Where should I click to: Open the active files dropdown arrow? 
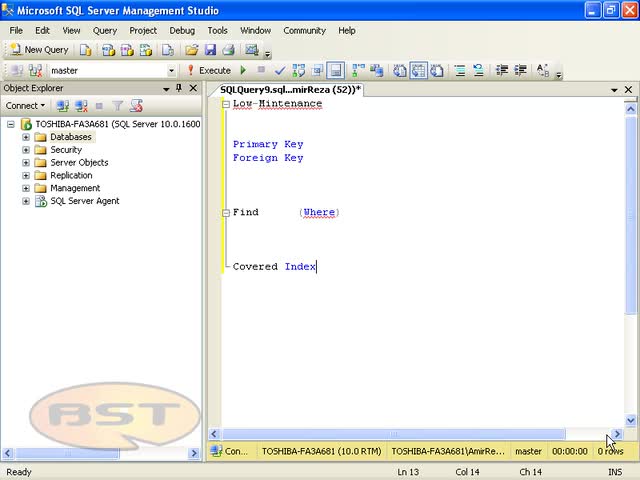click(x=614, y=90)
